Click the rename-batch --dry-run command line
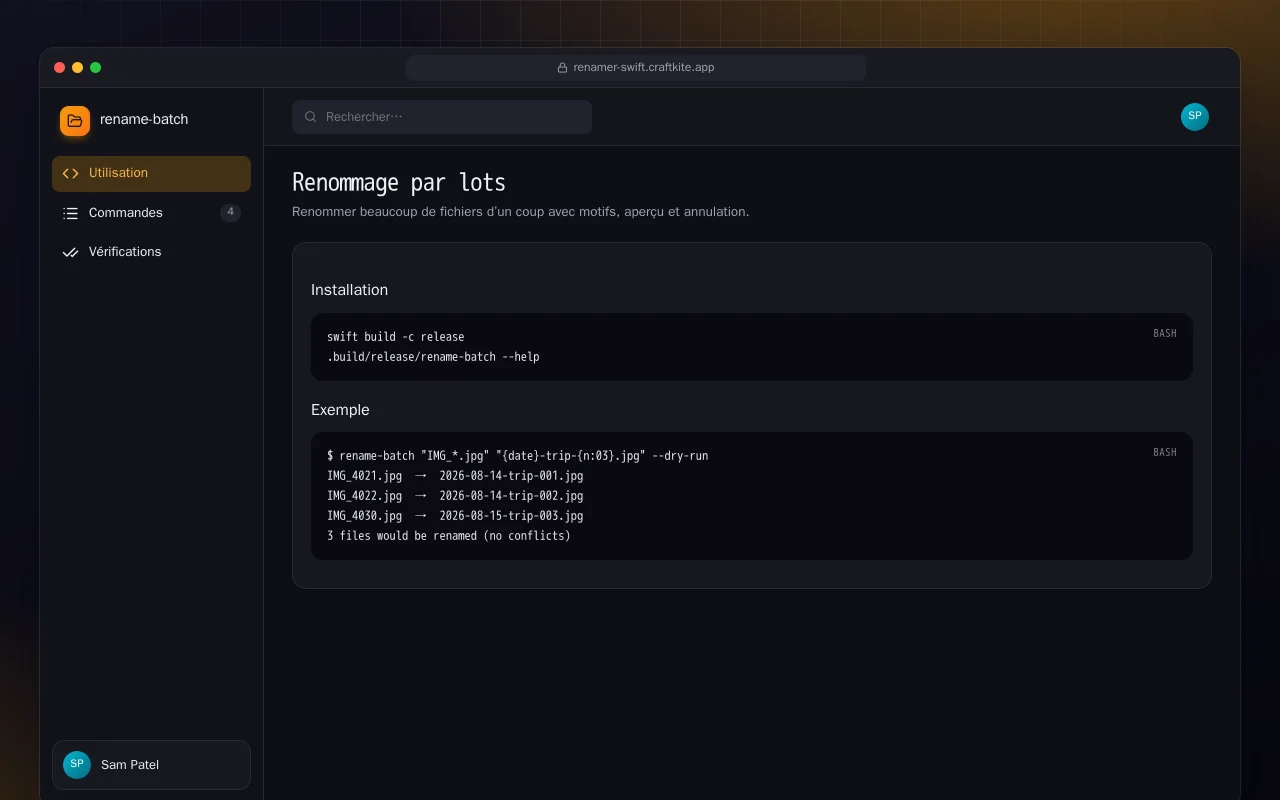The width and height of the screenshot is (1280, 800). coord(517,456)
